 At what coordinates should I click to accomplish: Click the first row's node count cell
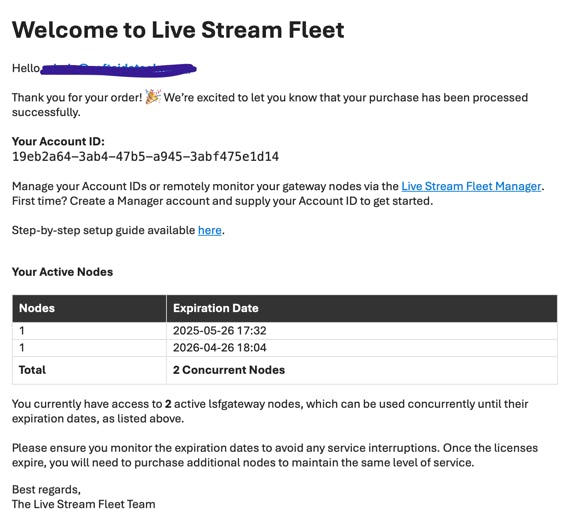coord(89,331)
